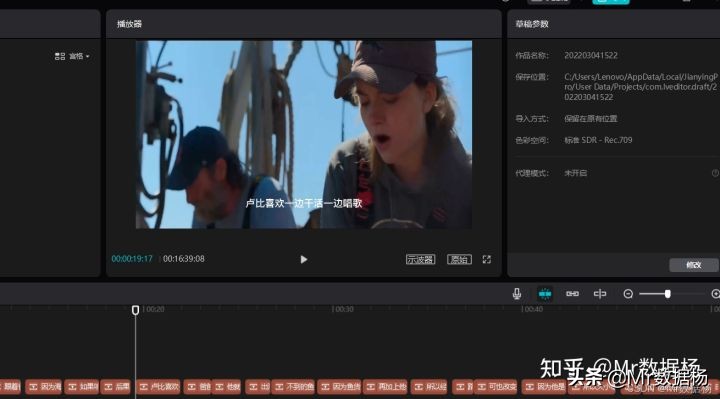Click the video preview frame in player
This screenshot has height=399, width=720.
(x=304, y=135)
